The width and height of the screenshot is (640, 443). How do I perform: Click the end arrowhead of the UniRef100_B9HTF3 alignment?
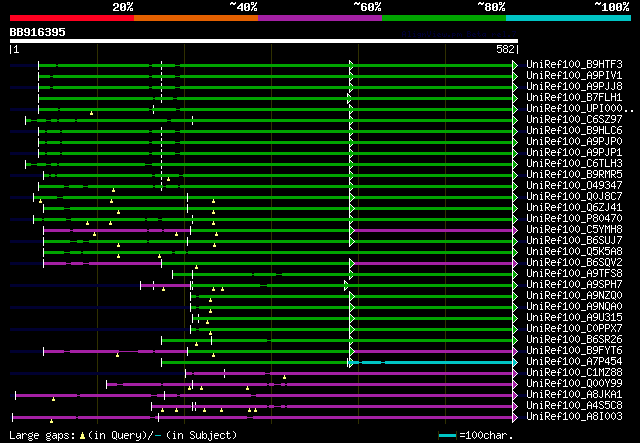click(x=515, y=65)
